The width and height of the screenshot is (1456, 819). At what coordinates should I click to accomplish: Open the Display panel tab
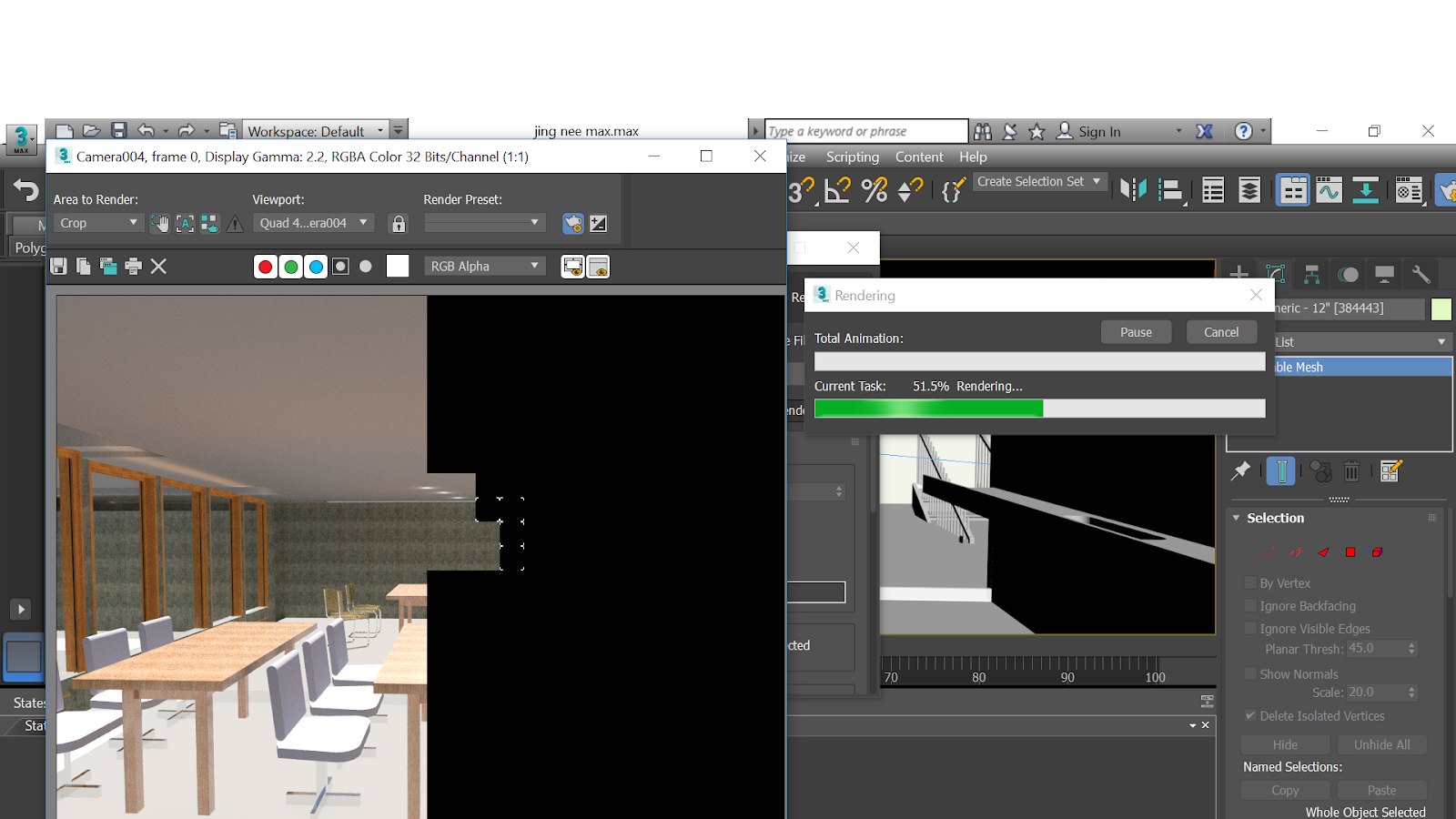(x=1384, y=274)
